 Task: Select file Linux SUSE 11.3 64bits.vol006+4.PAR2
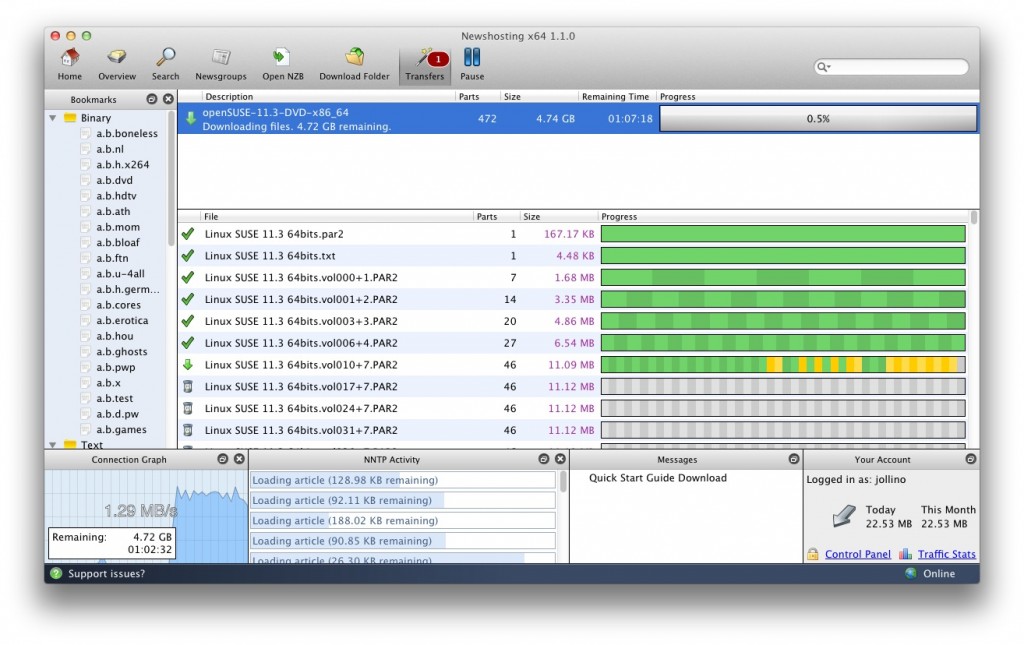301,343
